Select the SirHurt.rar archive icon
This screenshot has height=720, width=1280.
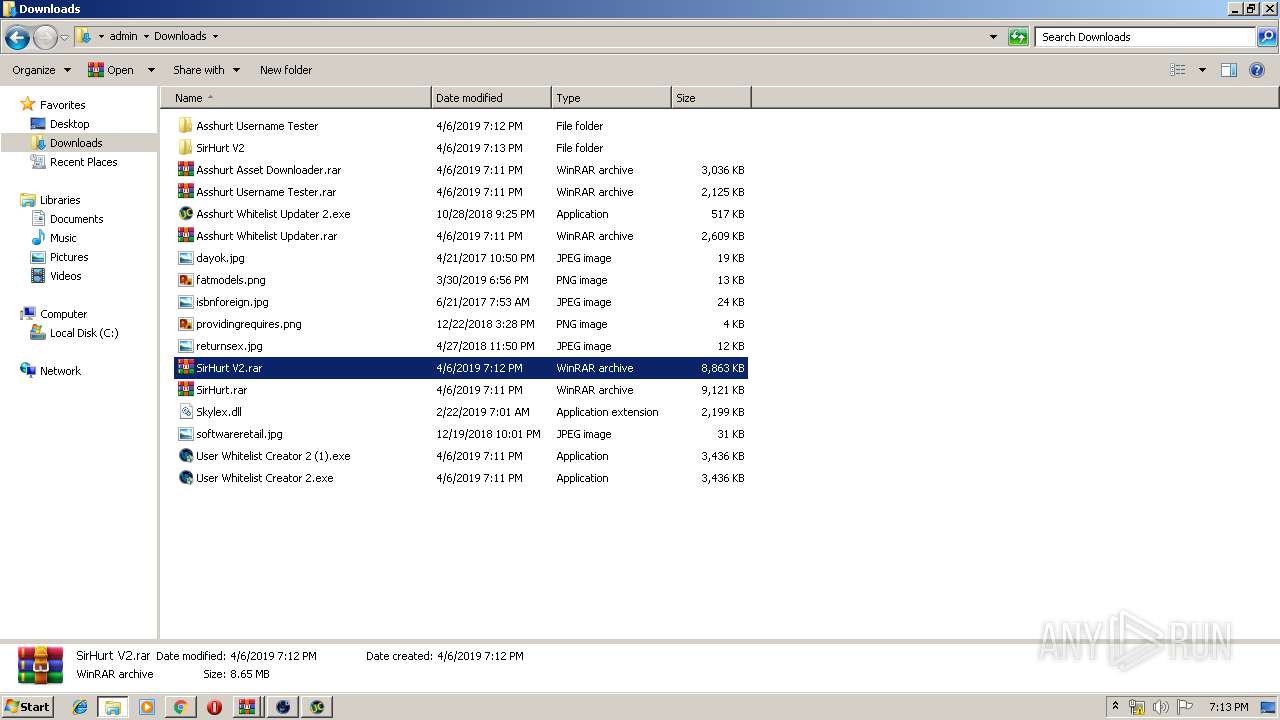click(185, 390)
